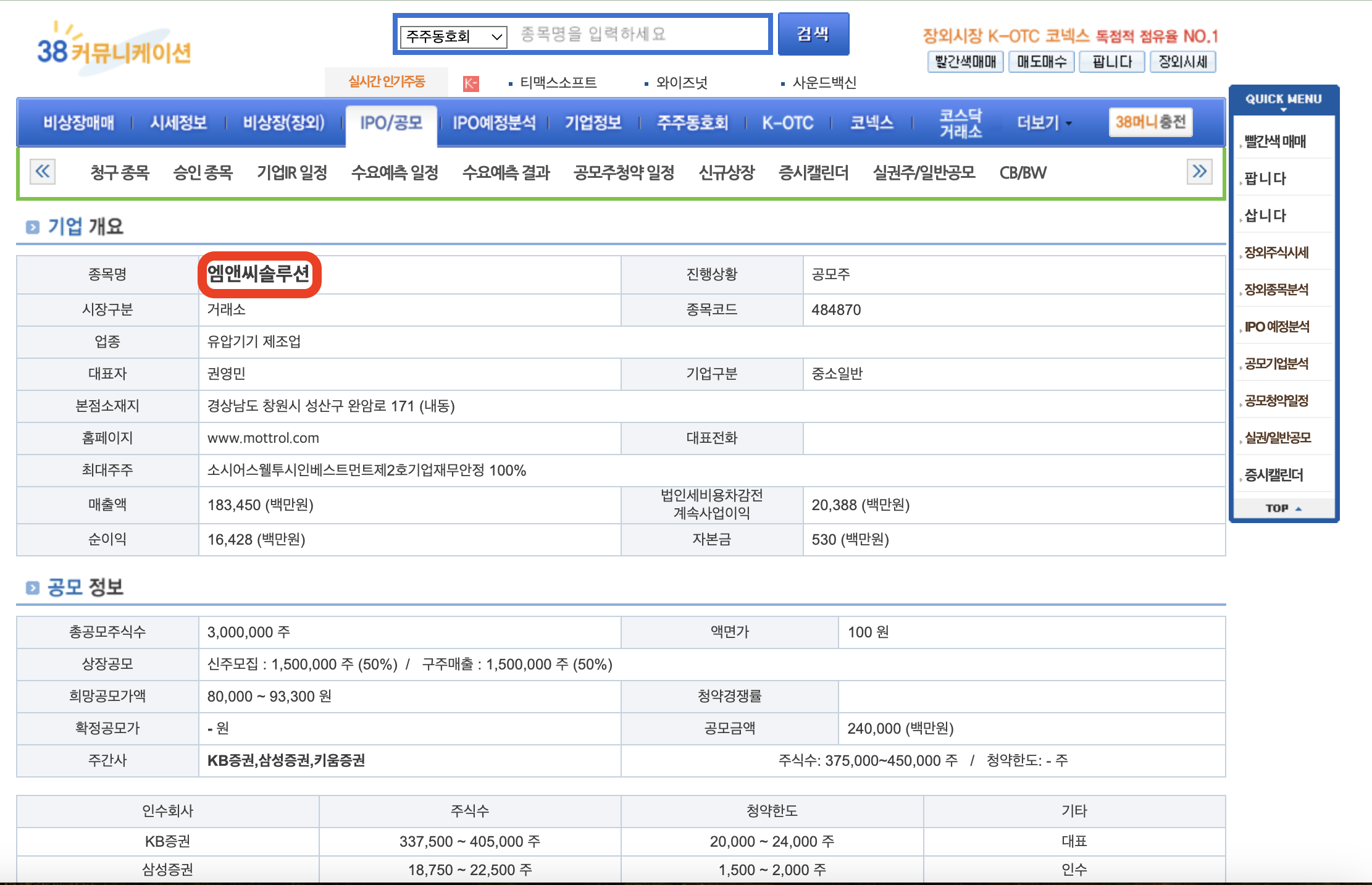Click the KB증권 row in the underwriter table

click(621, 841)
